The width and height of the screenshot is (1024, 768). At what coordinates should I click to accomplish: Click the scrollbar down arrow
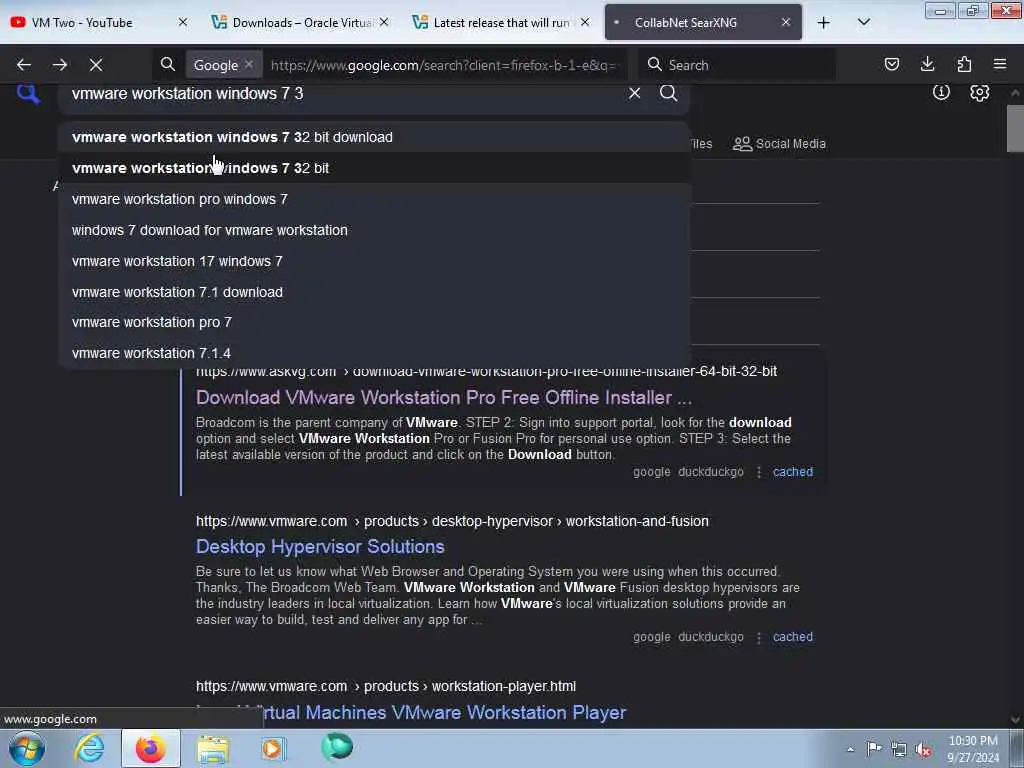[x=1015, y=719]
